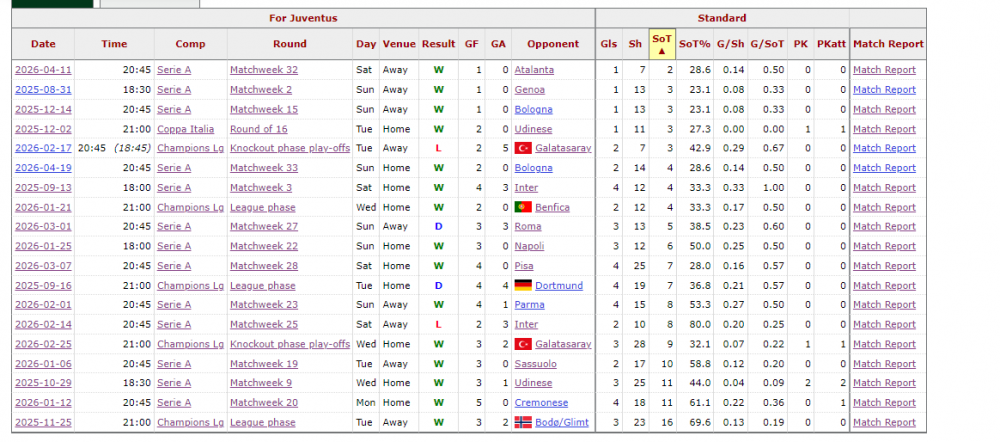The width and height of the screenshot is (1000, 442).
Task: Click the Germany flag beside Dortmund
Action: (523, 285)
